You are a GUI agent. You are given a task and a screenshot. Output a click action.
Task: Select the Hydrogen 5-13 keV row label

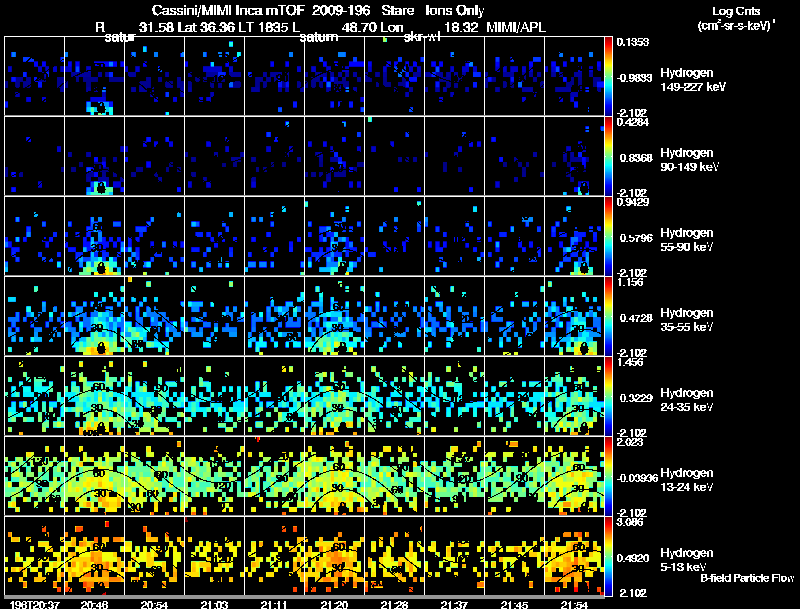coord(687,560)
